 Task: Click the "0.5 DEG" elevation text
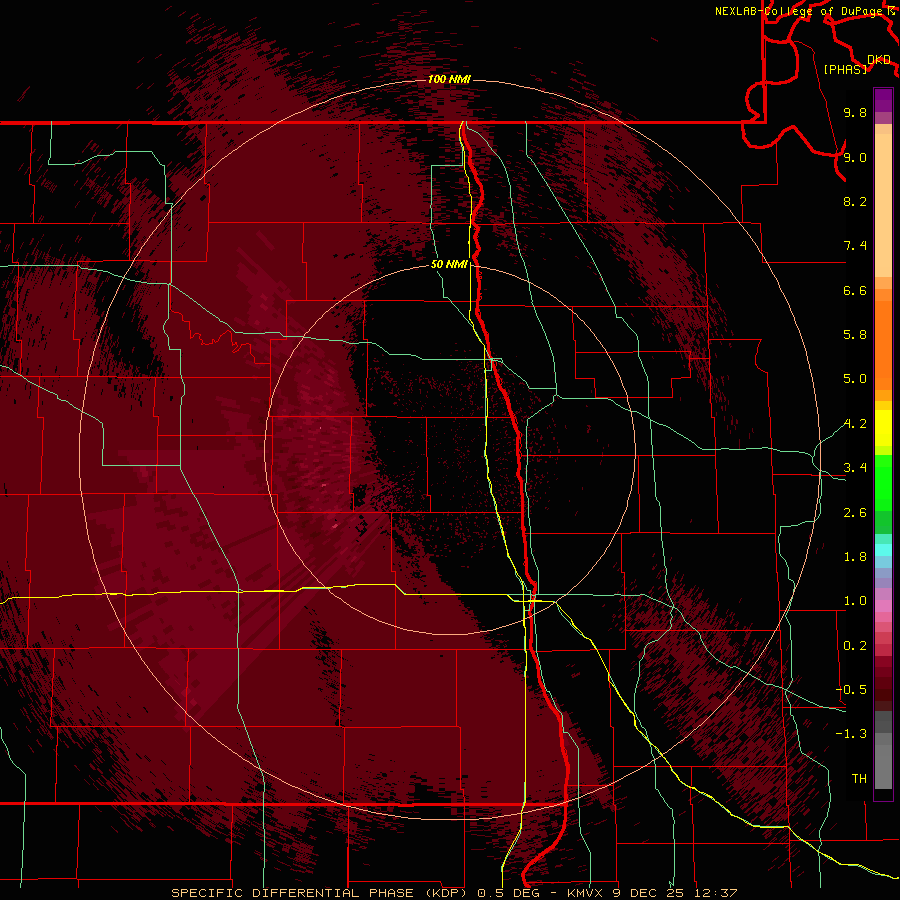[509, 893]
